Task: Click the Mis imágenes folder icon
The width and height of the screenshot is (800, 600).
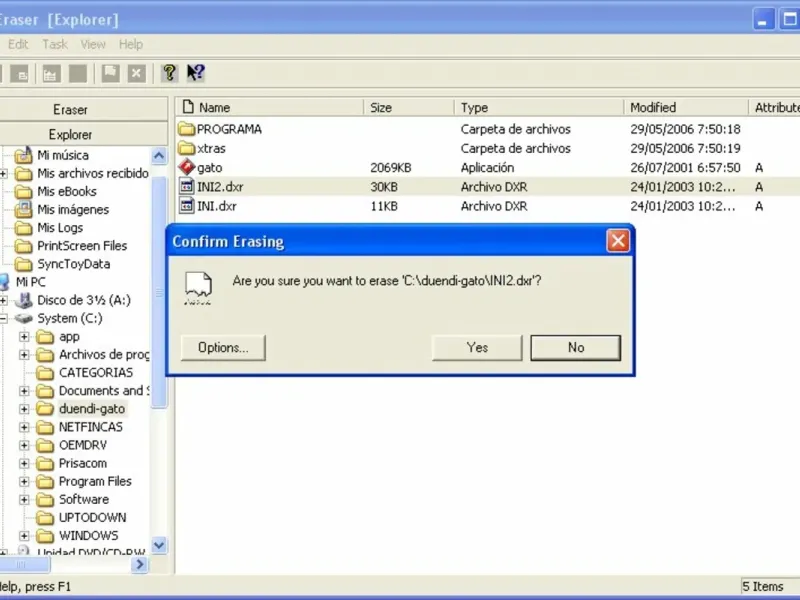Action: point(23,209)
